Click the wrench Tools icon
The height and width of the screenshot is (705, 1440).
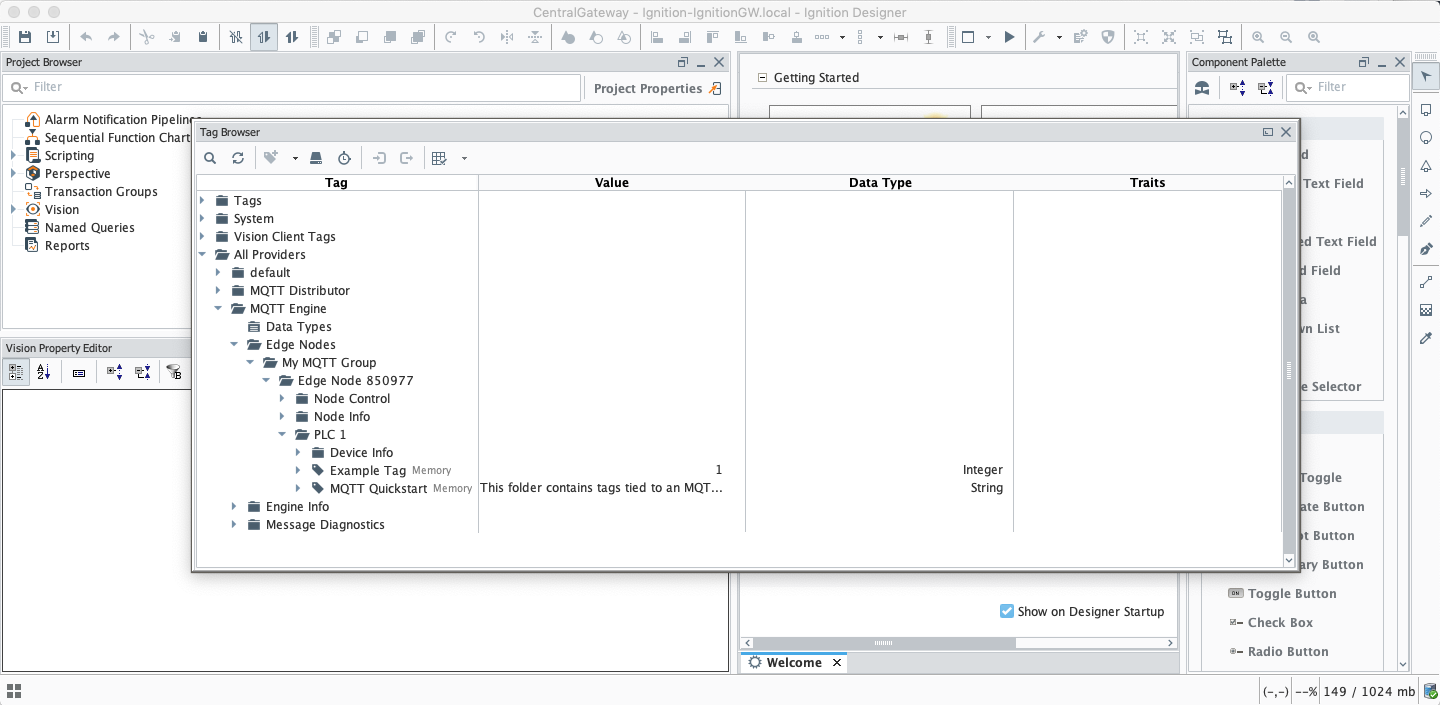(1039, 37)
